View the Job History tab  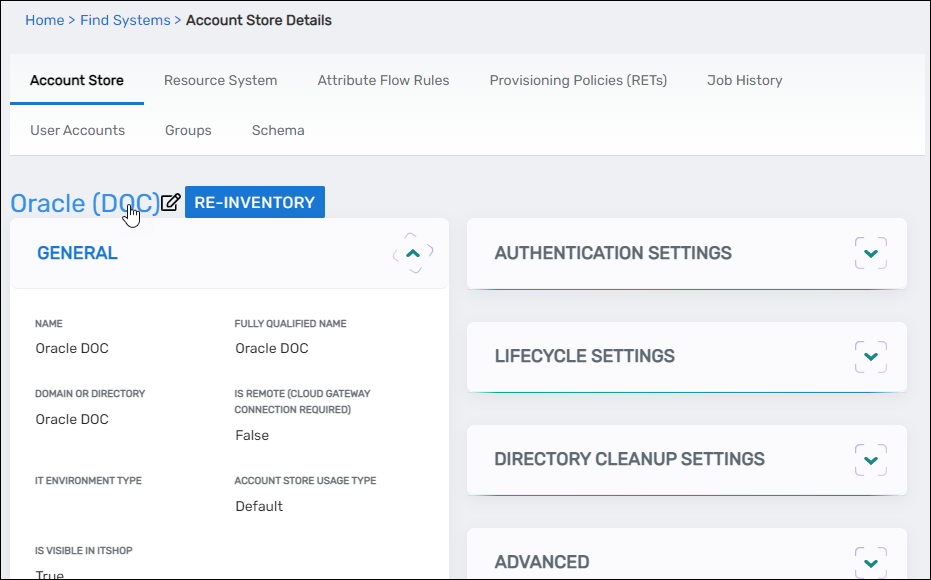point(744,80)
